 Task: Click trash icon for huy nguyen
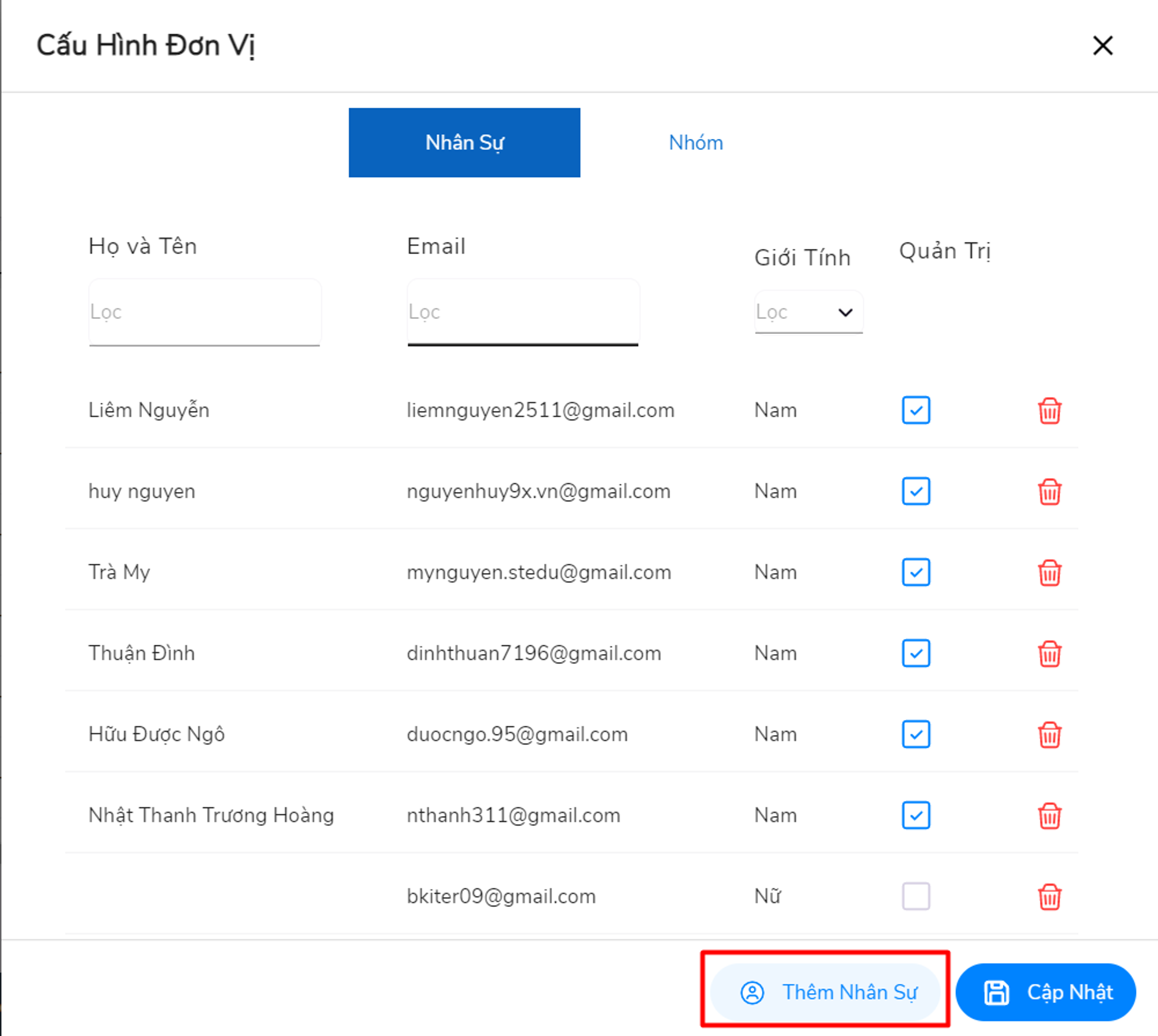click(1049, 492)
